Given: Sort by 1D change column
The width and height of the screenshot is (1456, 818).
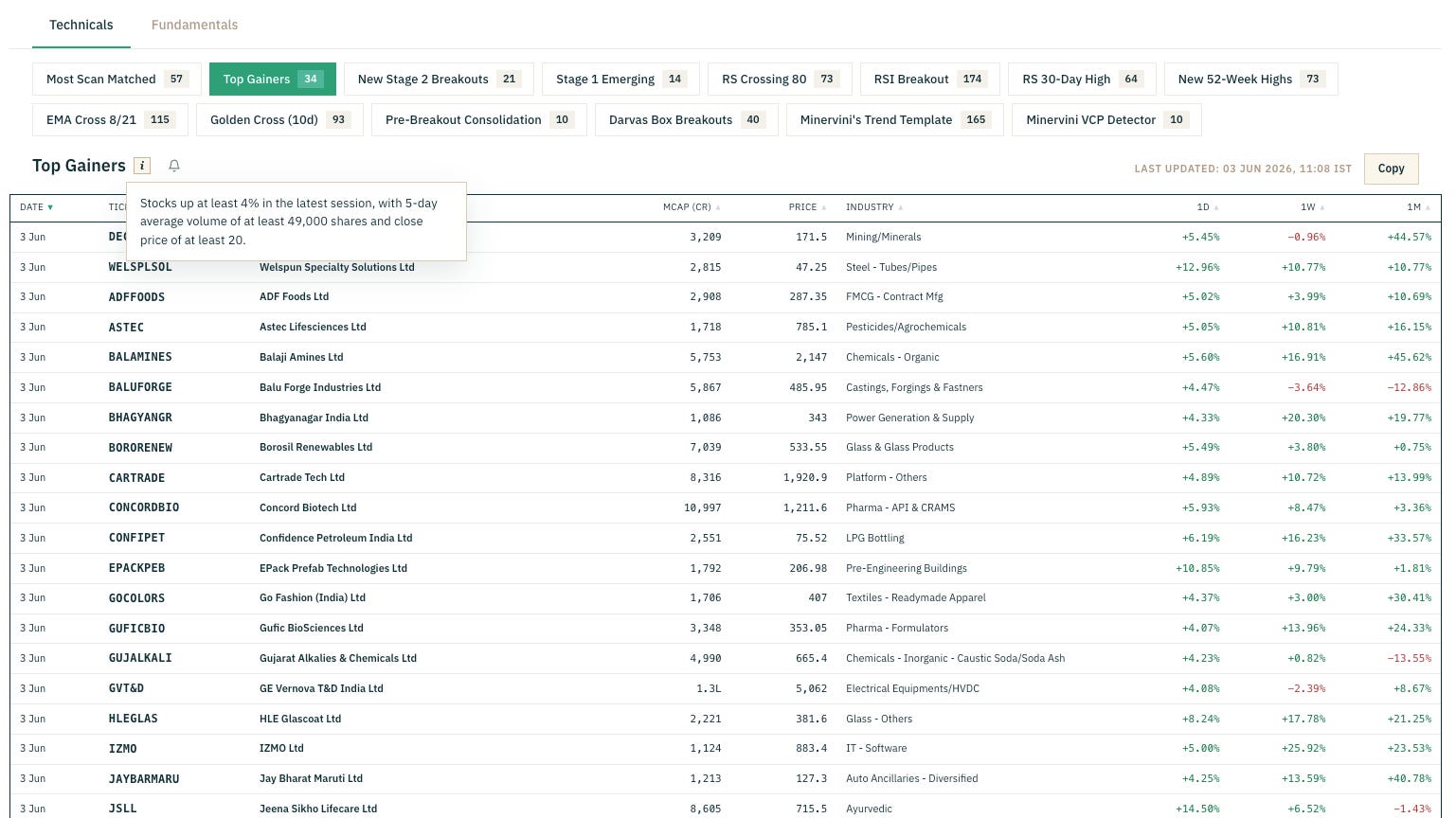Looking at the screenshot, I should (1208, 207).
